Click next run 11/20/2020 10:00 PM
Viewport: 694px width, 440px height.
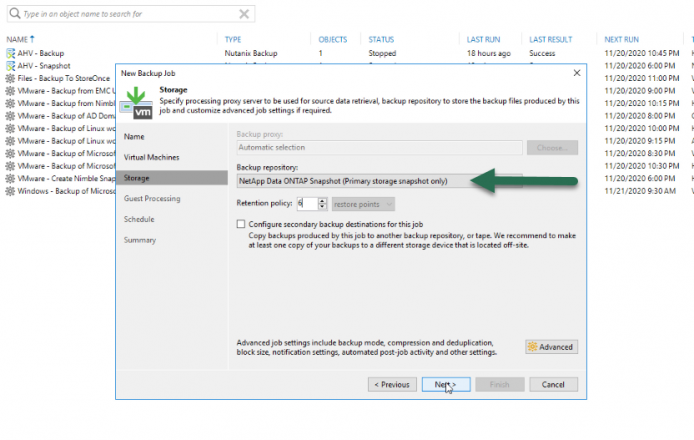tap(642, 128)
